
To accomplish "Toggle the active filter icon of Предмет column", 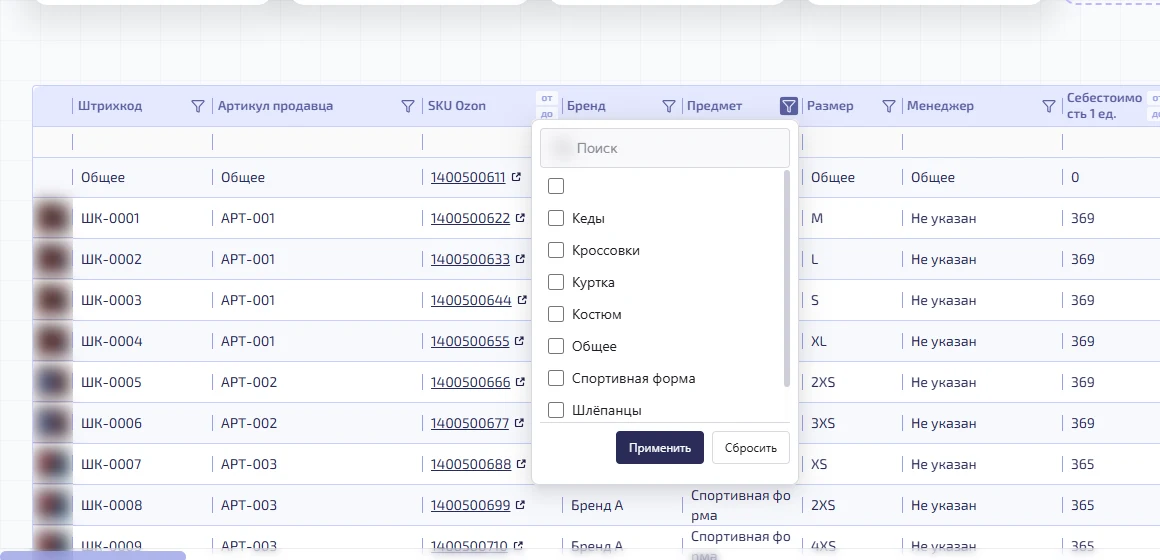I will 789,107.
